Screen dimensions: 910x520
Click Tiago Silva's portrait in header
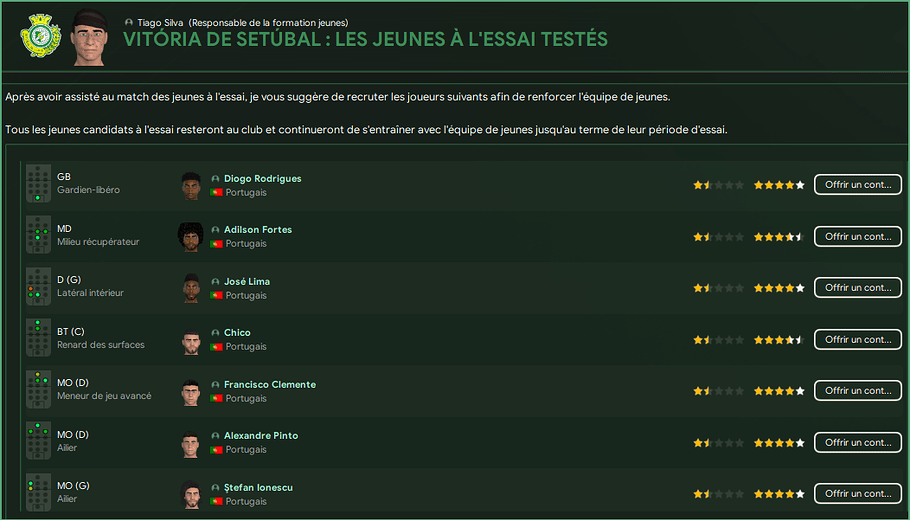(89, 36)
